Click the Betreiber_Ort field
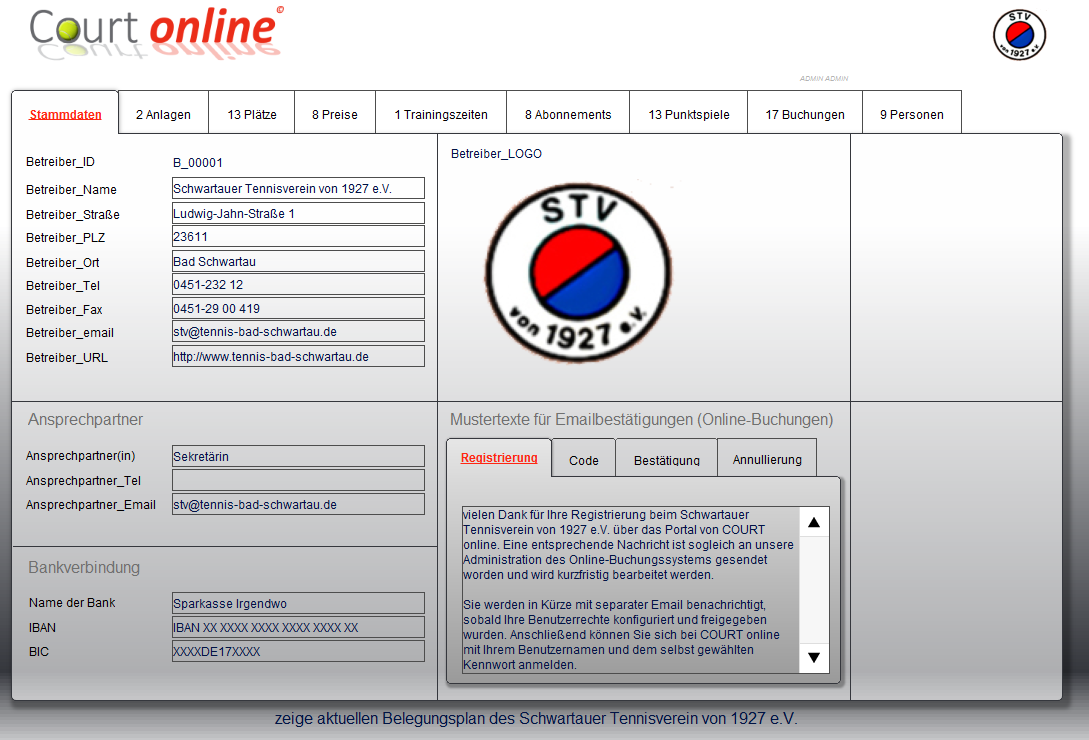 point(298,261)
